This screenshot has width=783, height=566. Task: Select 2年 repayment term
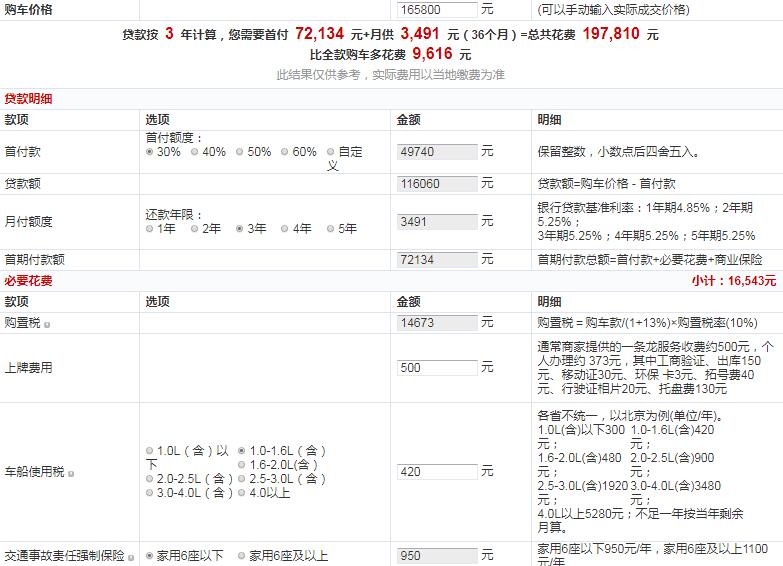tap(195, 229)
